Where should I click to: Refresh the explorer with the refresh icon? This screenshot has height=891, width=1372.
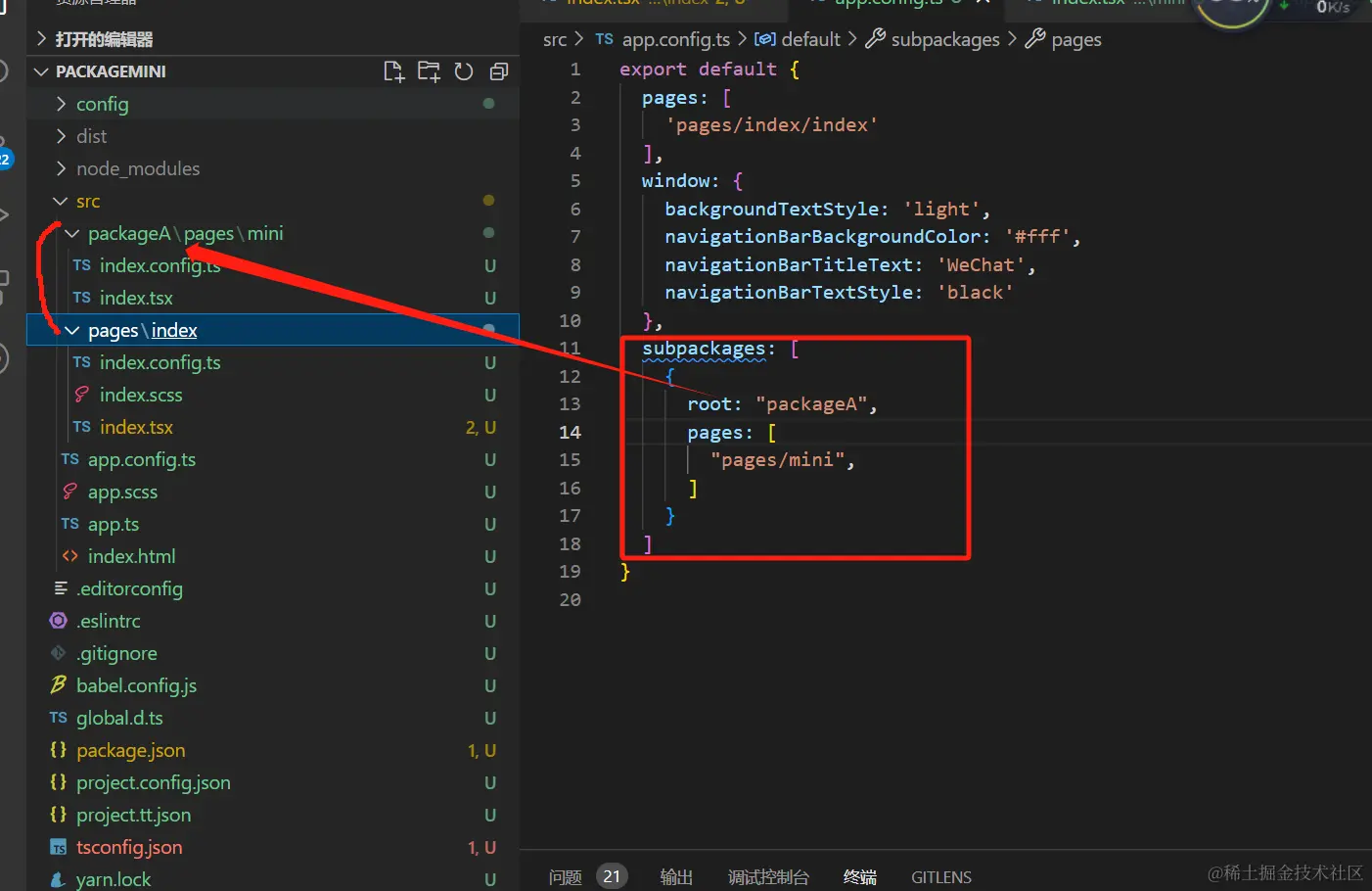(x=464, y=71)
